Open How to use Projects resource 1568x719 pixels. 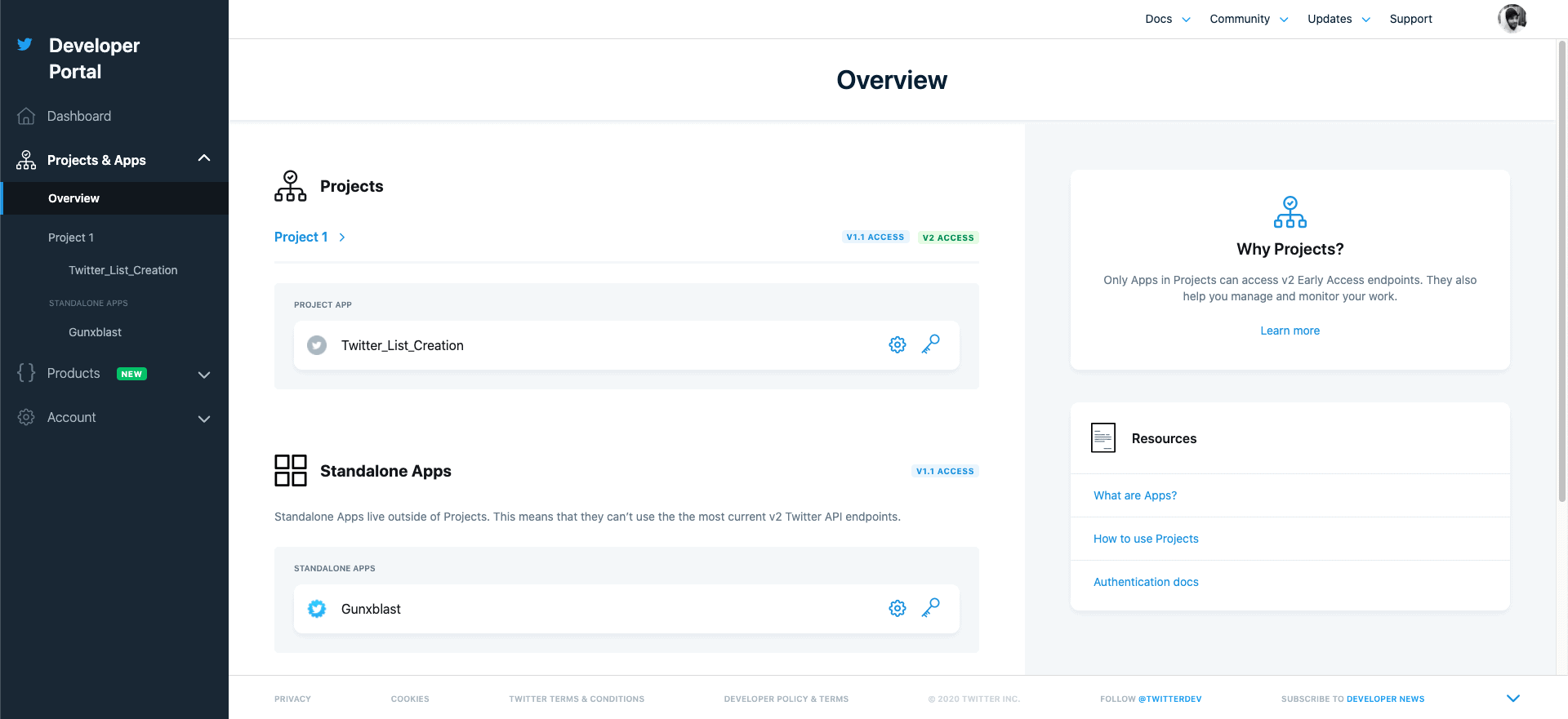tap(1146, 539)
